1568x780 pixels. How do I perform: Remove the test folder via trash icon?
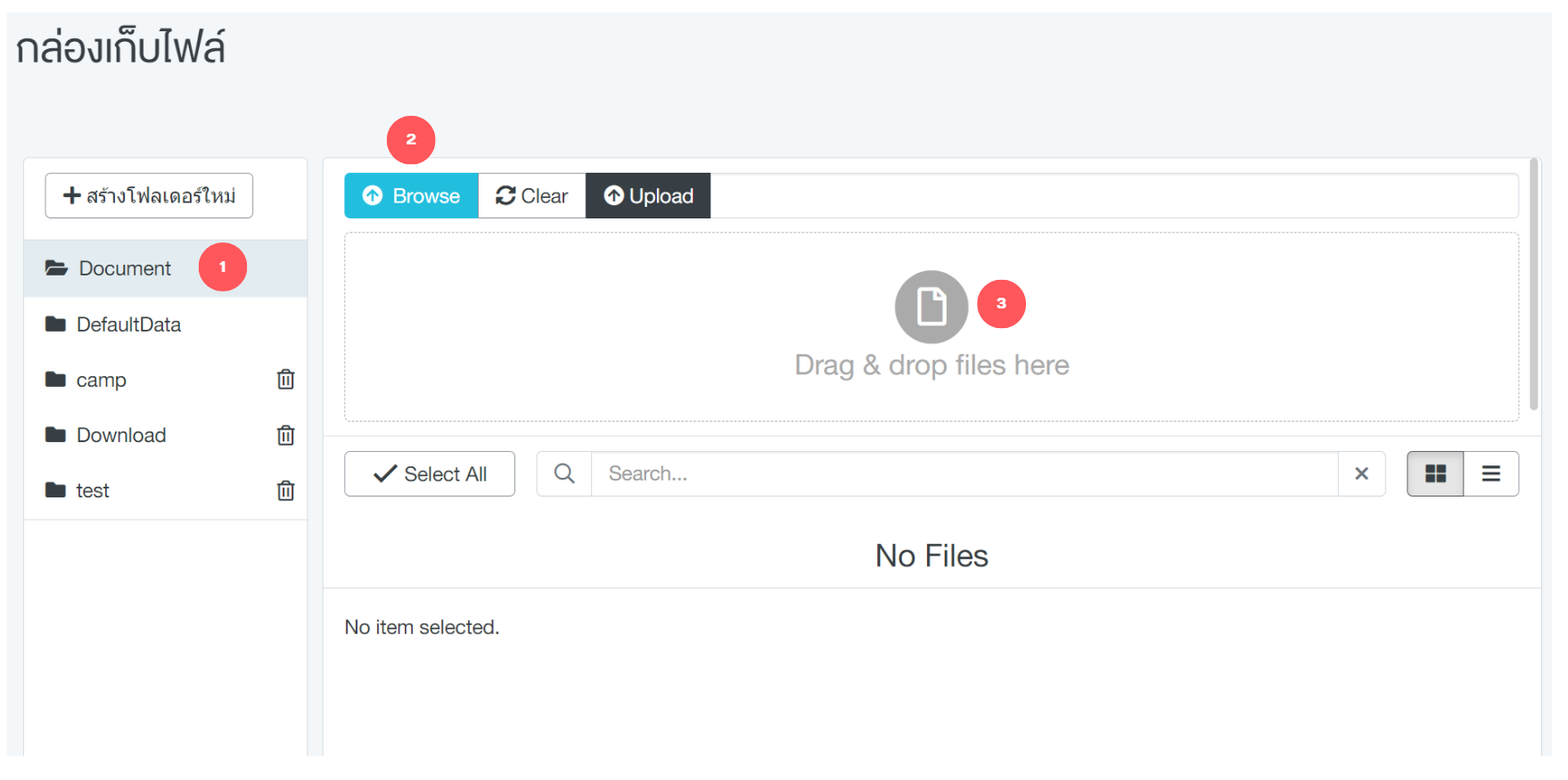[285, 490]
